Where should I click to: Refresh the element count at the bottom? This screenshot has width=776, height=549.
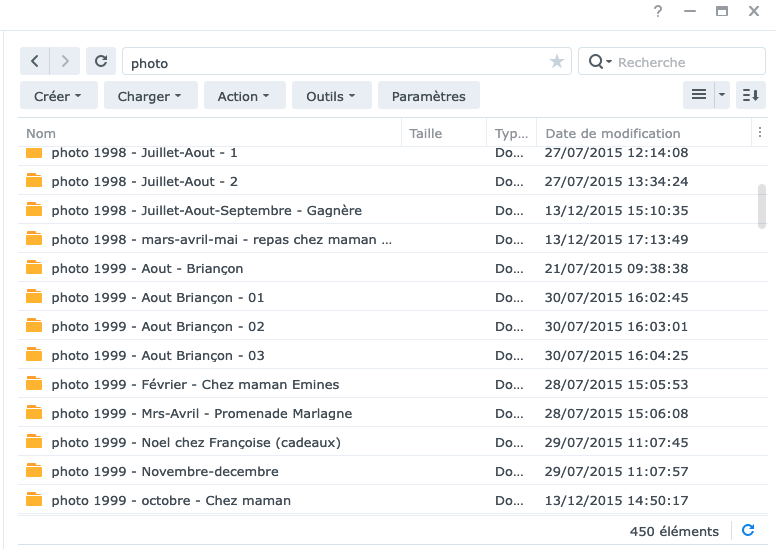[748, 530]
